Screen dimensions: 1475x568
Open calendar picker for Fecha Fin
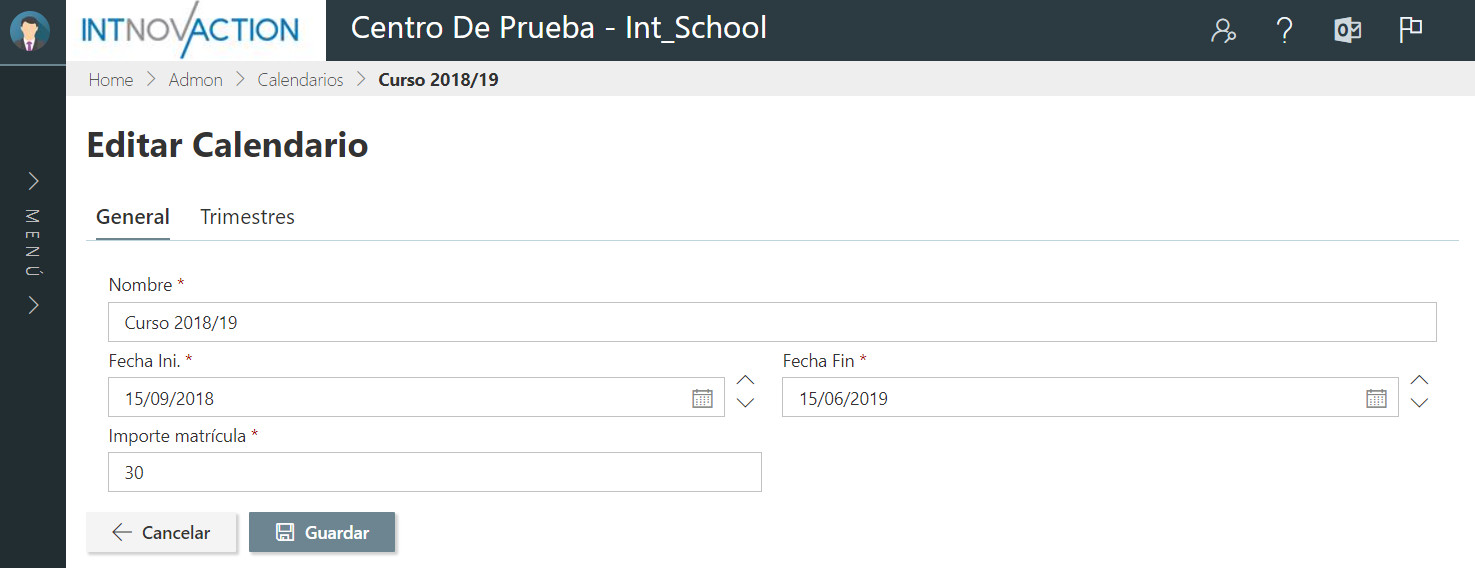[x=1377, y=398]
